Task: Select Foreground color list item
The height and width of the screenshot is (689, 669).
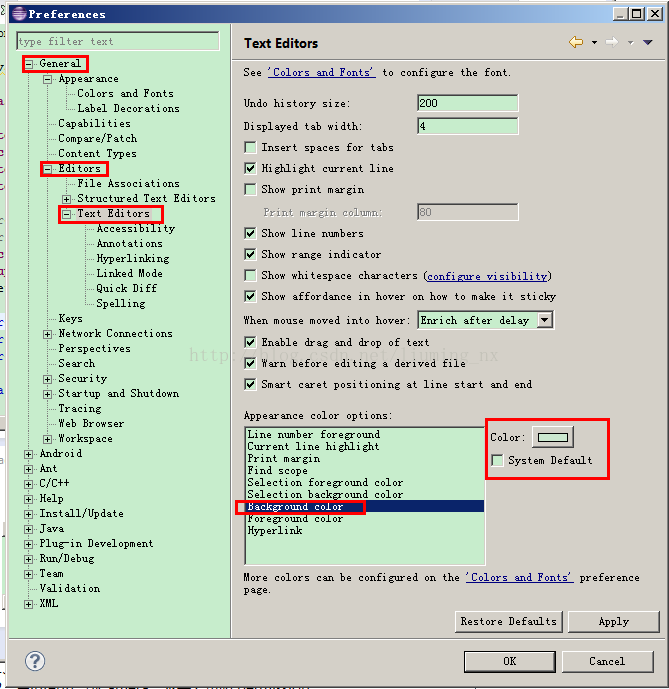Action: (295, 519)
